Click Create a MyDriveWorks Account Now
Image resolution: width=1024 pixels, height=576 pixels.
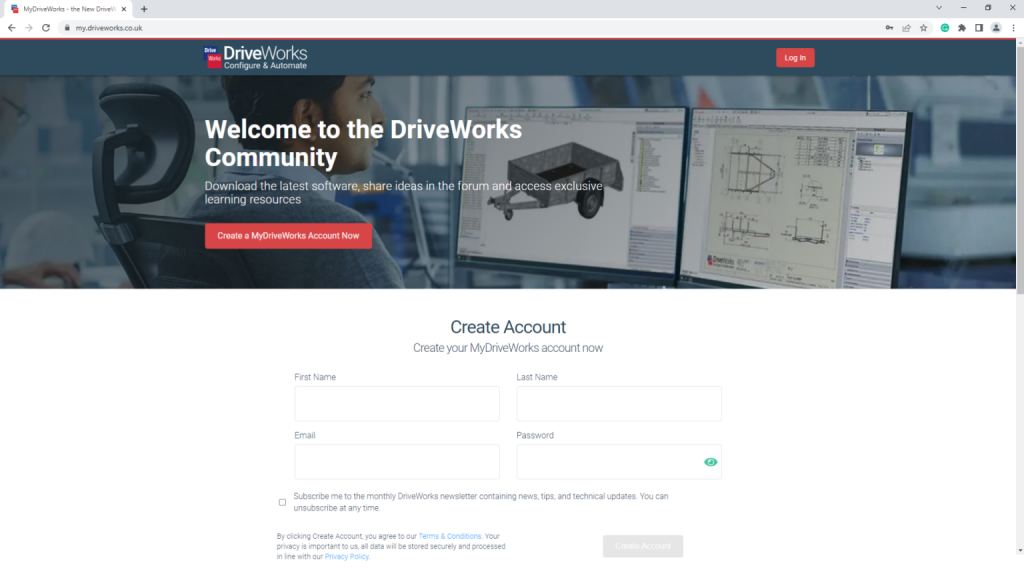[288, 236]
